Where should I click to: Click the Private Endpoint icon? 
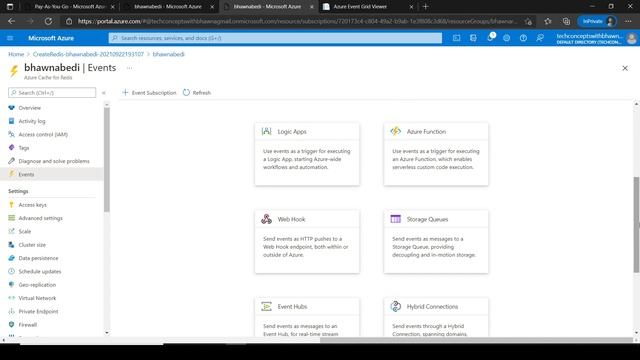pyautogui.click(x=11, y=311)
